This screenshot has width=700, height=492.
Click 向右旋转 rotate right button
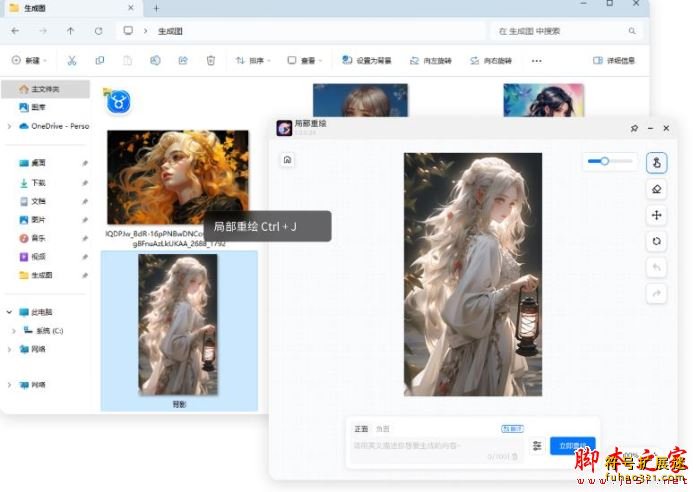(x=491, y=60)
